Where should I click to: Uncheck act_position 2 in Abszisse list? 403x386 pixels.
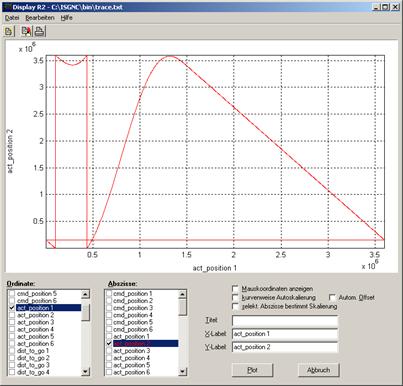[x=109, y=343]
